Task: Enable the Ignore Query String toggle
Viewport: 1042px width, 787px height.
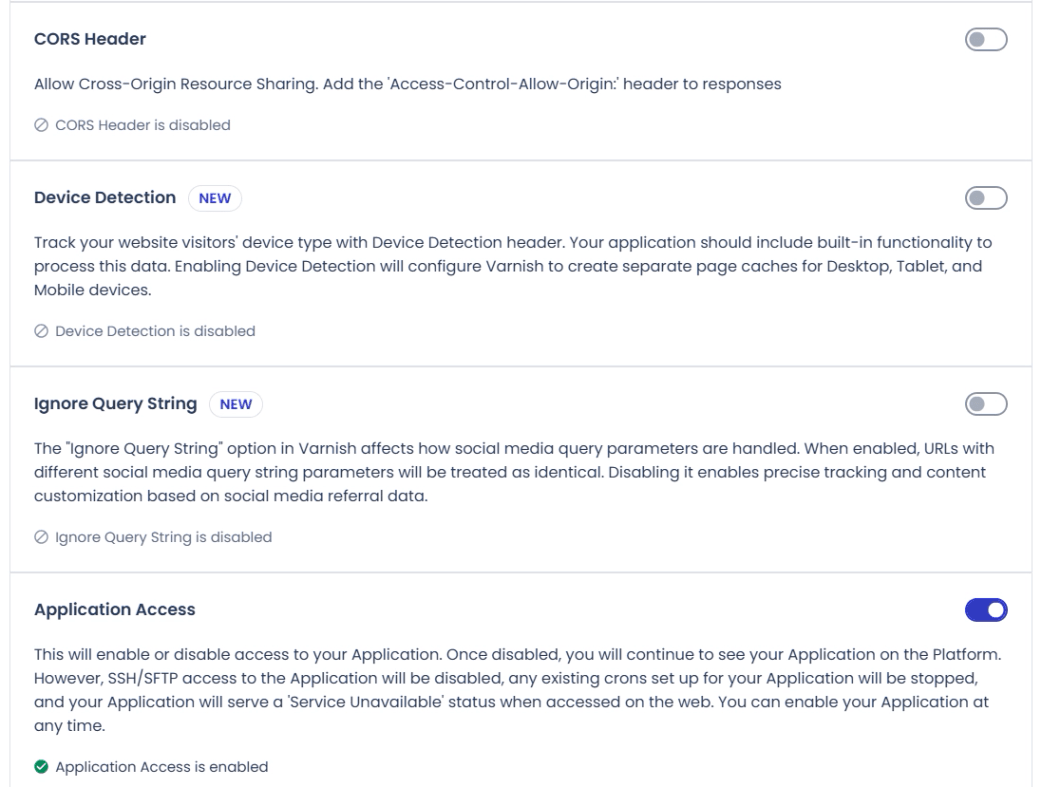Action: tap(986, 403)
